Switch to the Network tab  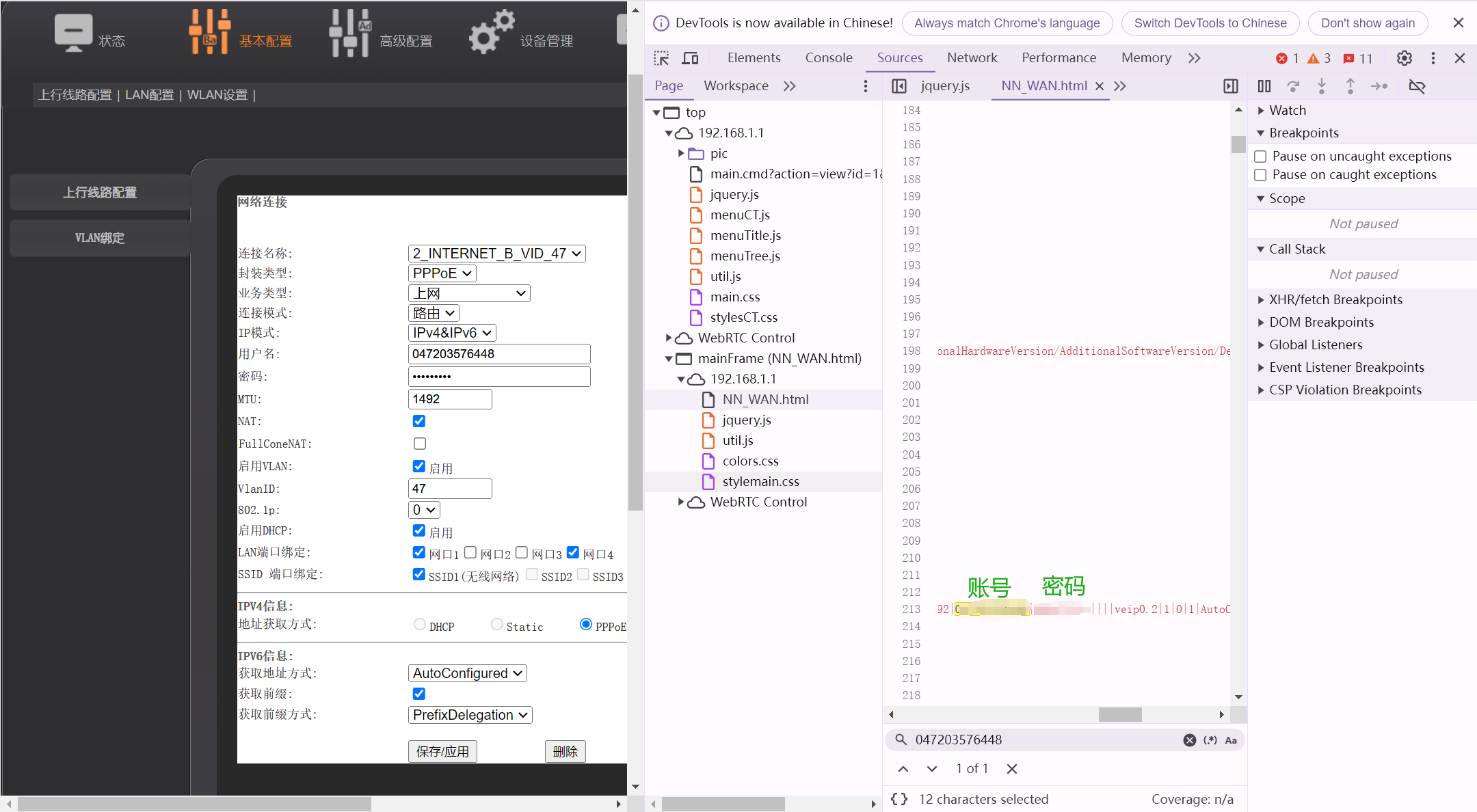pos(972,58)
